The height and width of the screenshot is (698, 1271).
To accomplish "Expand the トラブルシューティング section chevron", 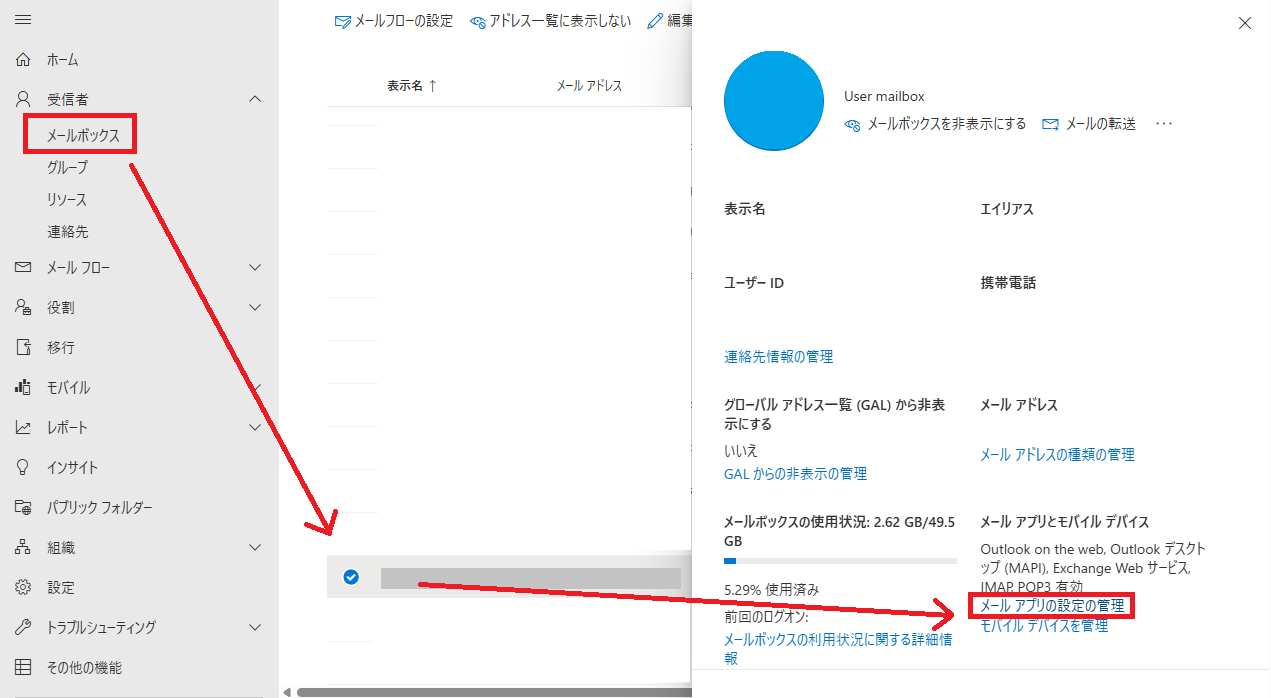I will point(255,627).
